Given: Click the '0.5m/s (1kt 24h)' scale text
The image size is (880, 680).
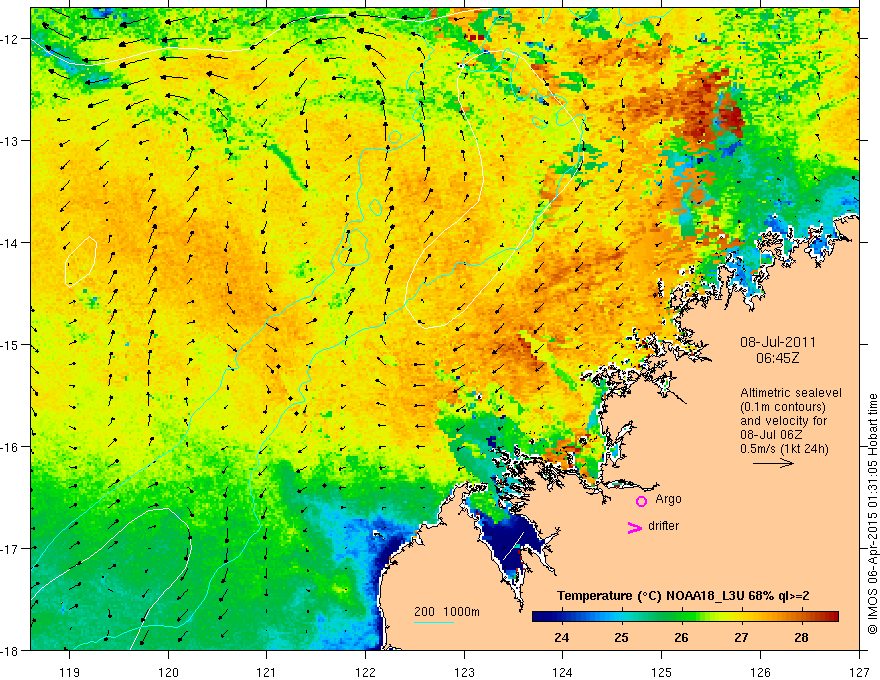Looking at the screenshot, I should tap(784, 449).
